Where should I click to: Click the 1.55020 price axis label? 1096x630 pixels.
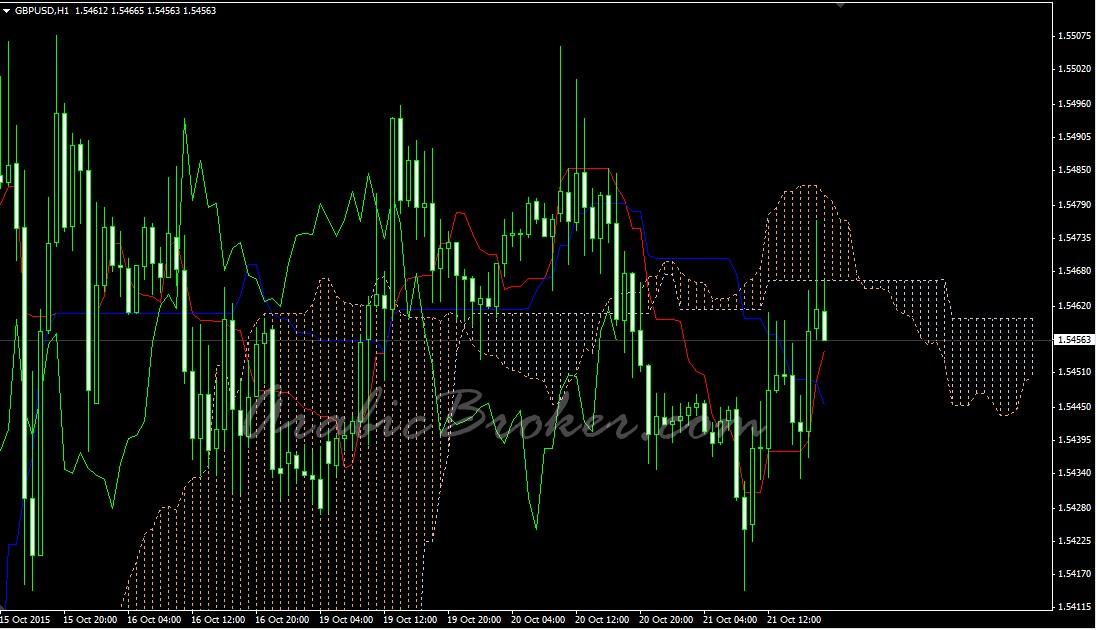point(1074,69)
